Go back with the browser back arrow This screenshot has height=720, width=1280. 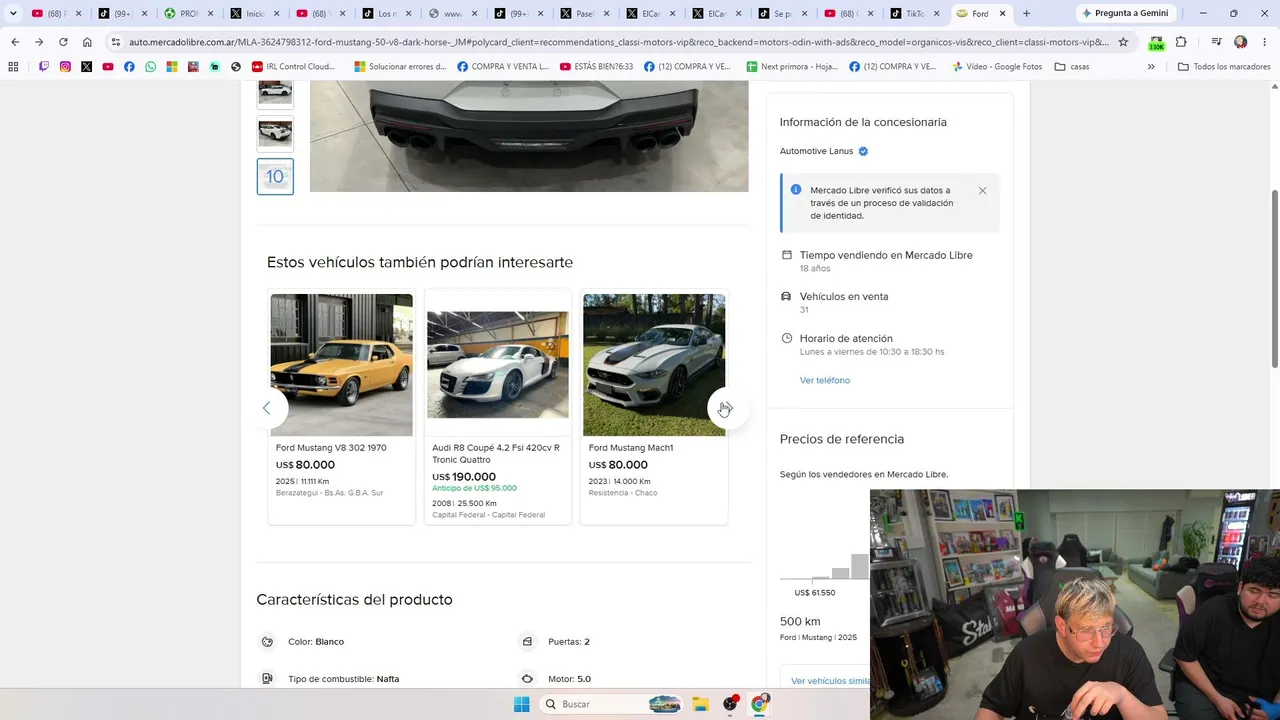[x=15, y=42]
